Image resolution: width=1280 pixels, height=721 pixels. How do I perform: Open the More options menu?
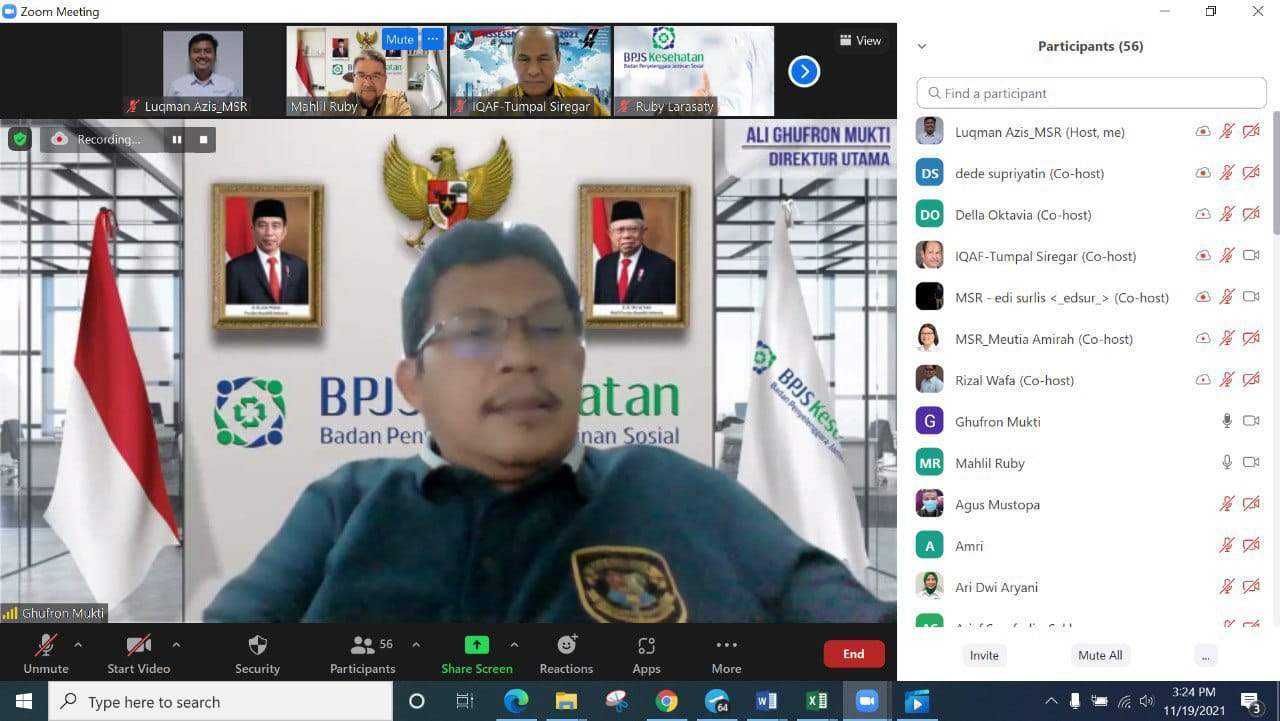[727, 654]
